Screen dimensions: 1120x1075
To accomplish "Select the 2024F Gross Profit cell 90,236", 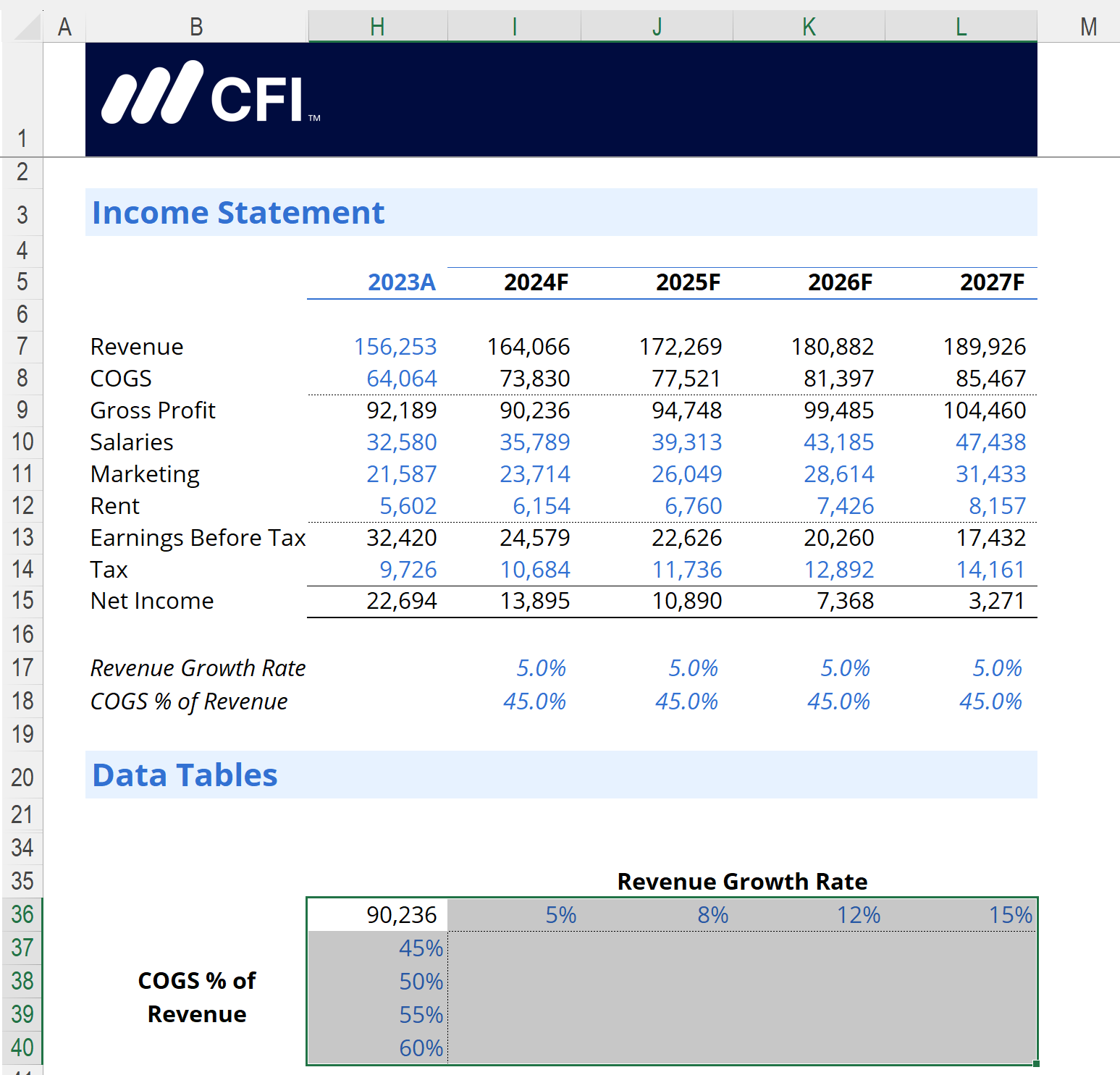I will point(534,410).
